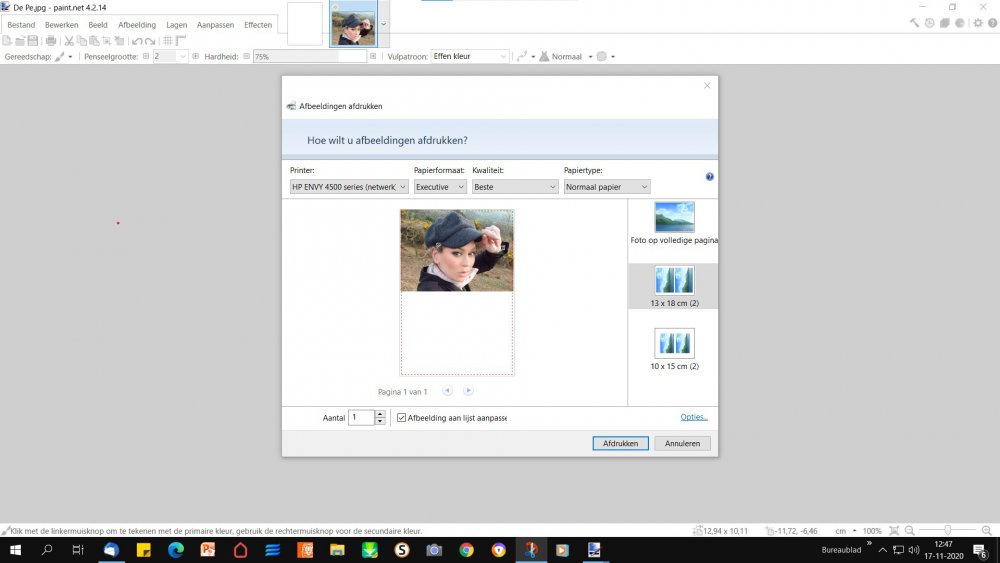The image size is (1000, 563).
Task: Expand the Gereedschap tool chooser dropdown
Action: pos(70,57)
